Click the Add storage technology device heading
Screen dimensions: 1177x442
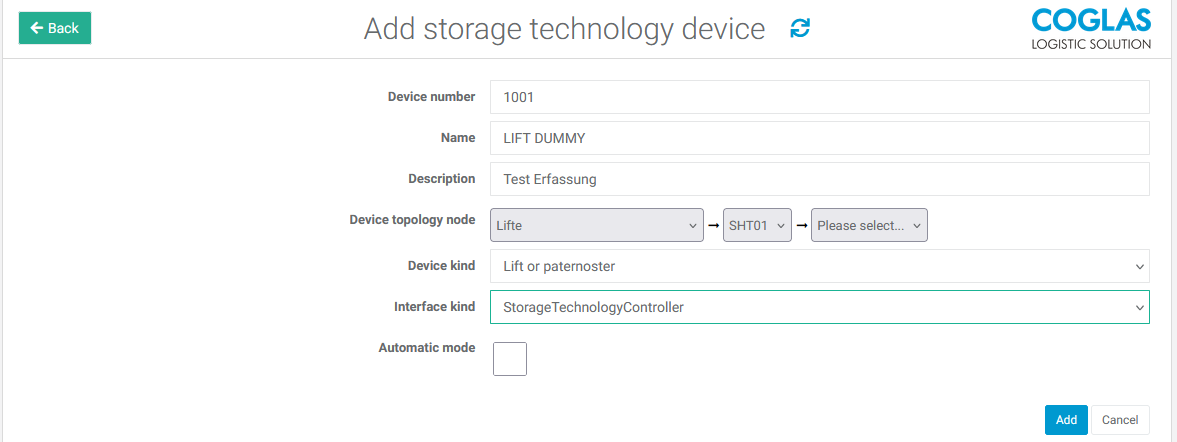coord(564,29)
